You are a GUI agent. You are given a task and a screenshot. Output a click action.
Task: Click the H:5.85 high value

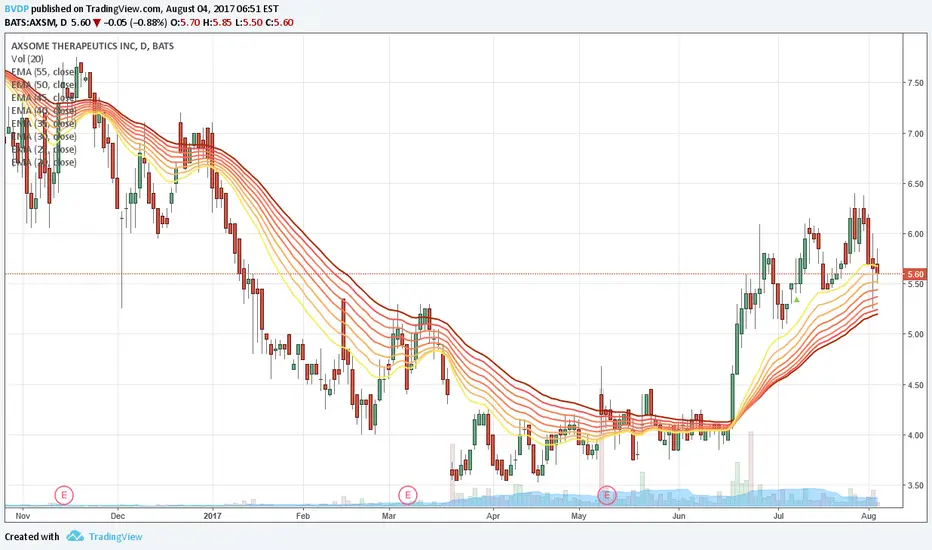pos(216,23)
